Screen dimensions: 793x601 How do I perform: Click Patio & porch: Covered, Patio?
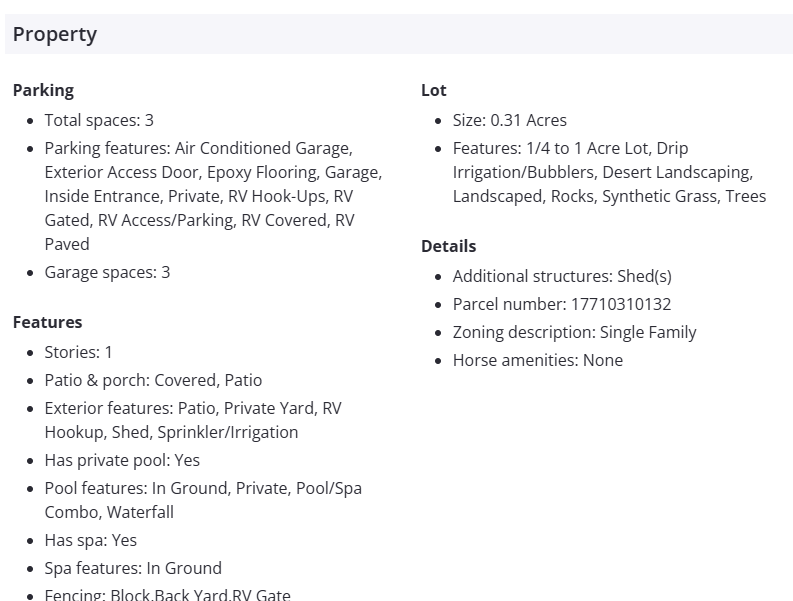(153, 380)
